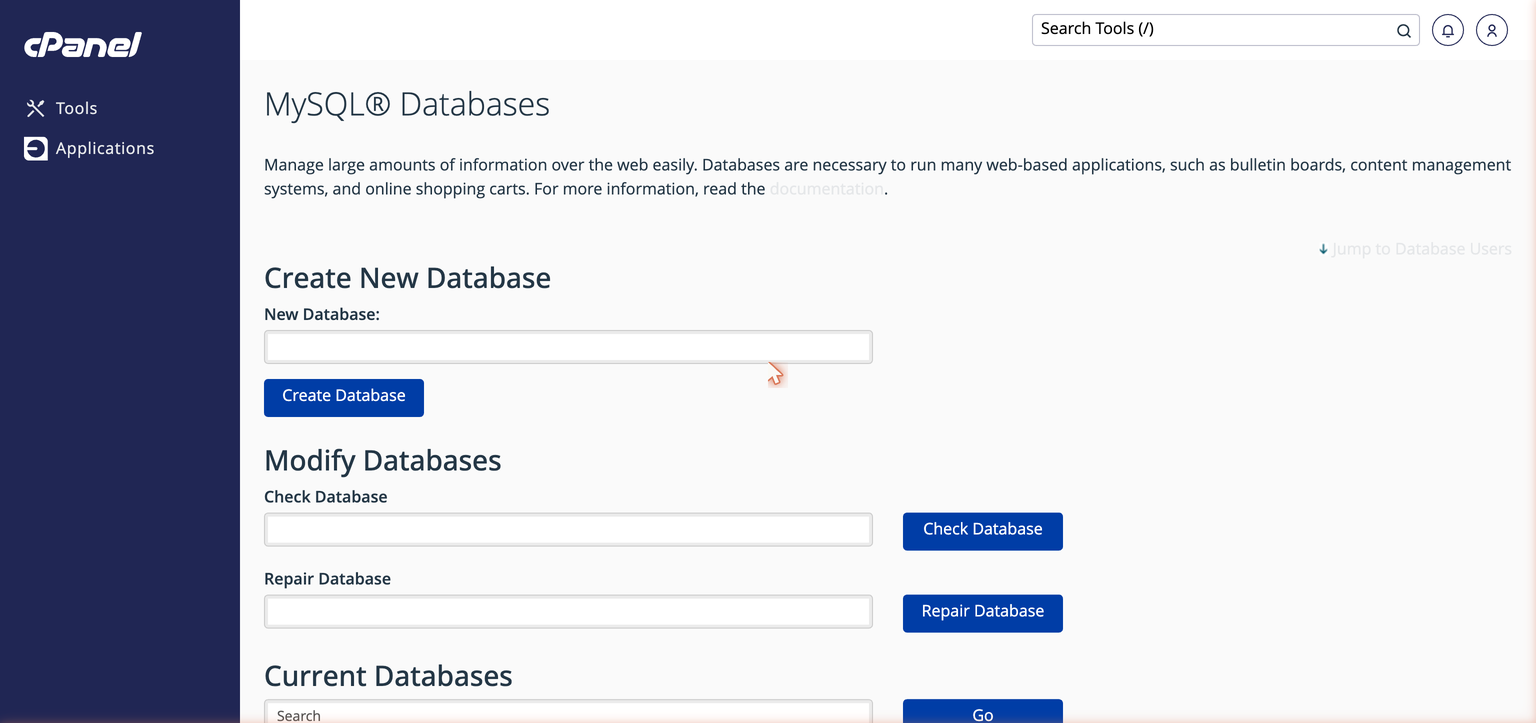Click the search magnifier icon

pos(1403,30)
